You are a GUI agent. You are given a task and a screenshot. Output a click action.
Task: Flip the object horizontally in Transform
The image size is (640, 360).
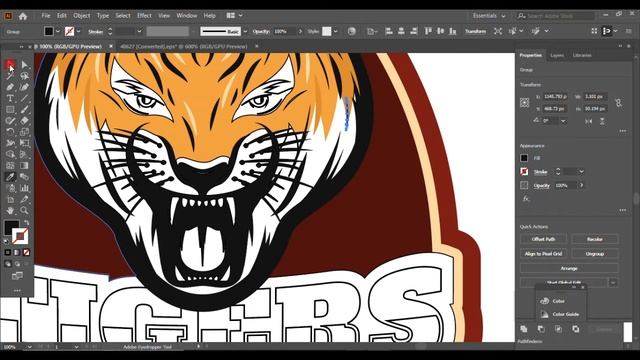point(589,121)
